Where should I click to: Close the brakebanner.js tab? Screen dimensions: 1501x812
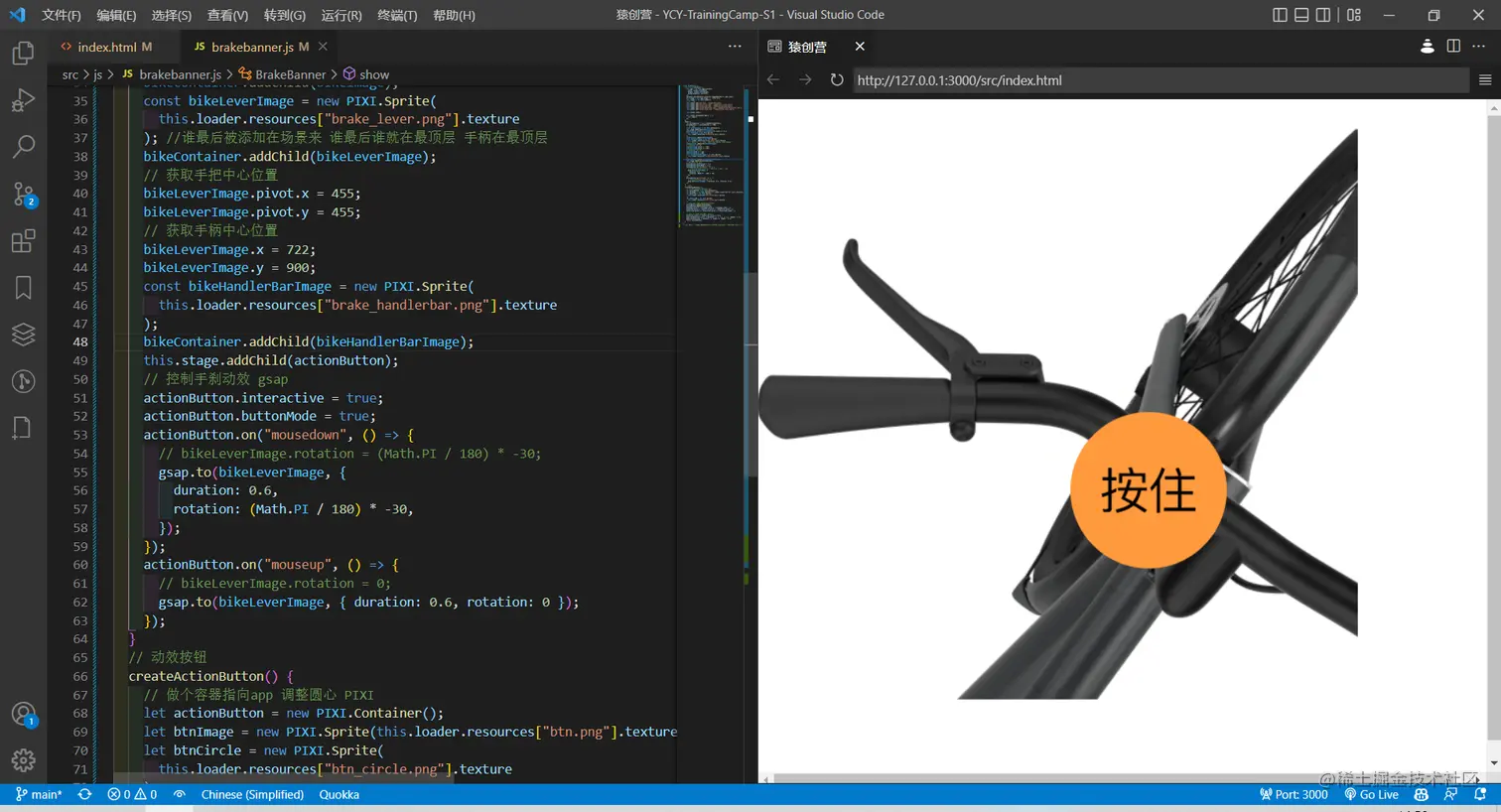[x=323, y=47]
